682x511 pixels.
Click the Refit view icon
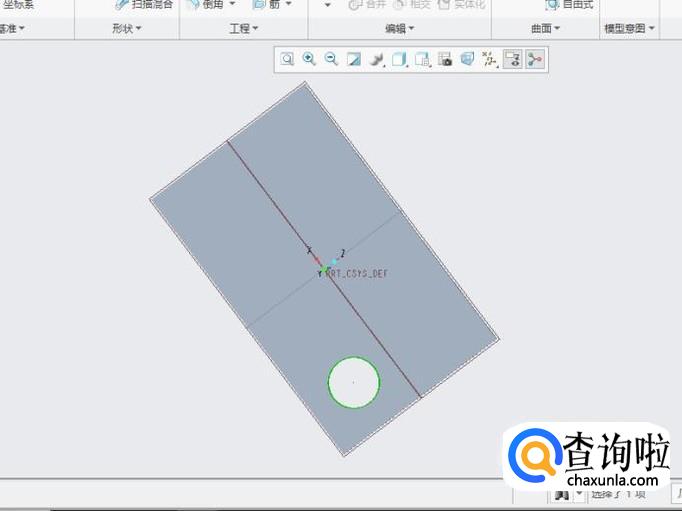287,59
